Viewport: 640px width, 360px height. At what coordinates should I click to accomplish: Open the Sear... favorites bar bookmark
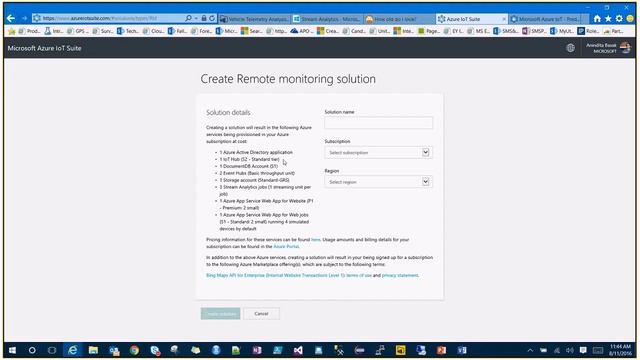pyautogui.click(x=252, y=31)
